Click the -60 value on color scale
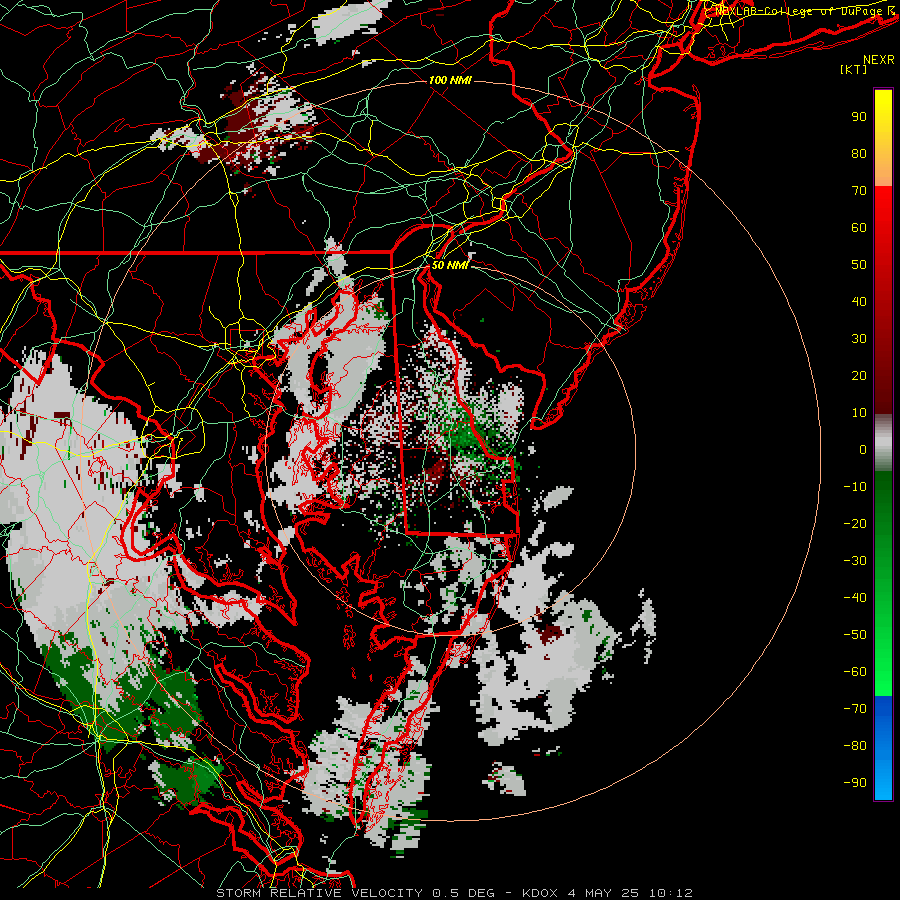Image resolution: width=900 pixels, height=900 pixels. tap(855, 672)
